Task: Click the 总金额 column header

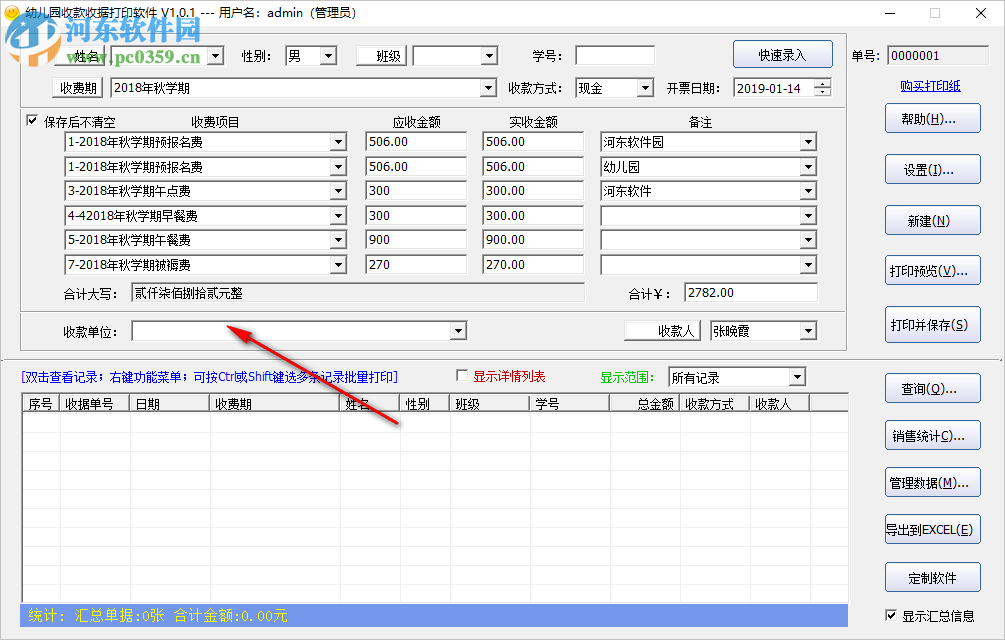Action: 645,404
